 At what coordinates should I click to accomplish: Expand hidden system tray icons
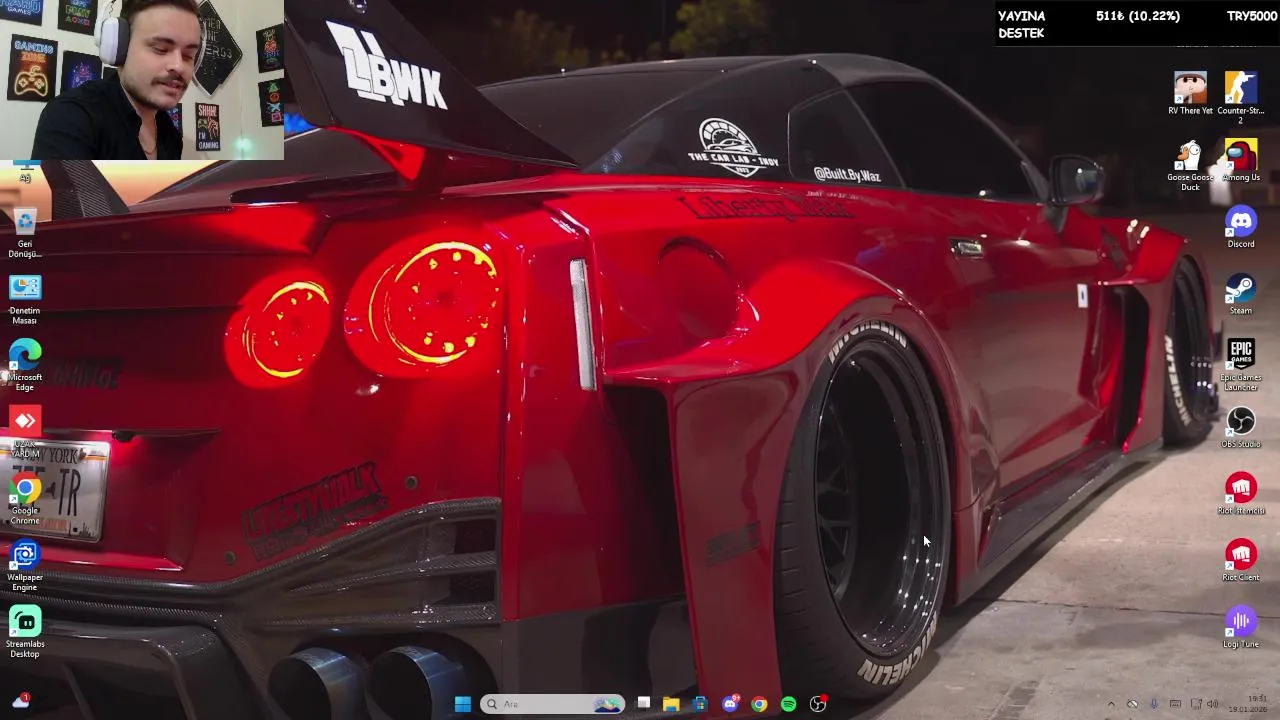pos(1111,704)
